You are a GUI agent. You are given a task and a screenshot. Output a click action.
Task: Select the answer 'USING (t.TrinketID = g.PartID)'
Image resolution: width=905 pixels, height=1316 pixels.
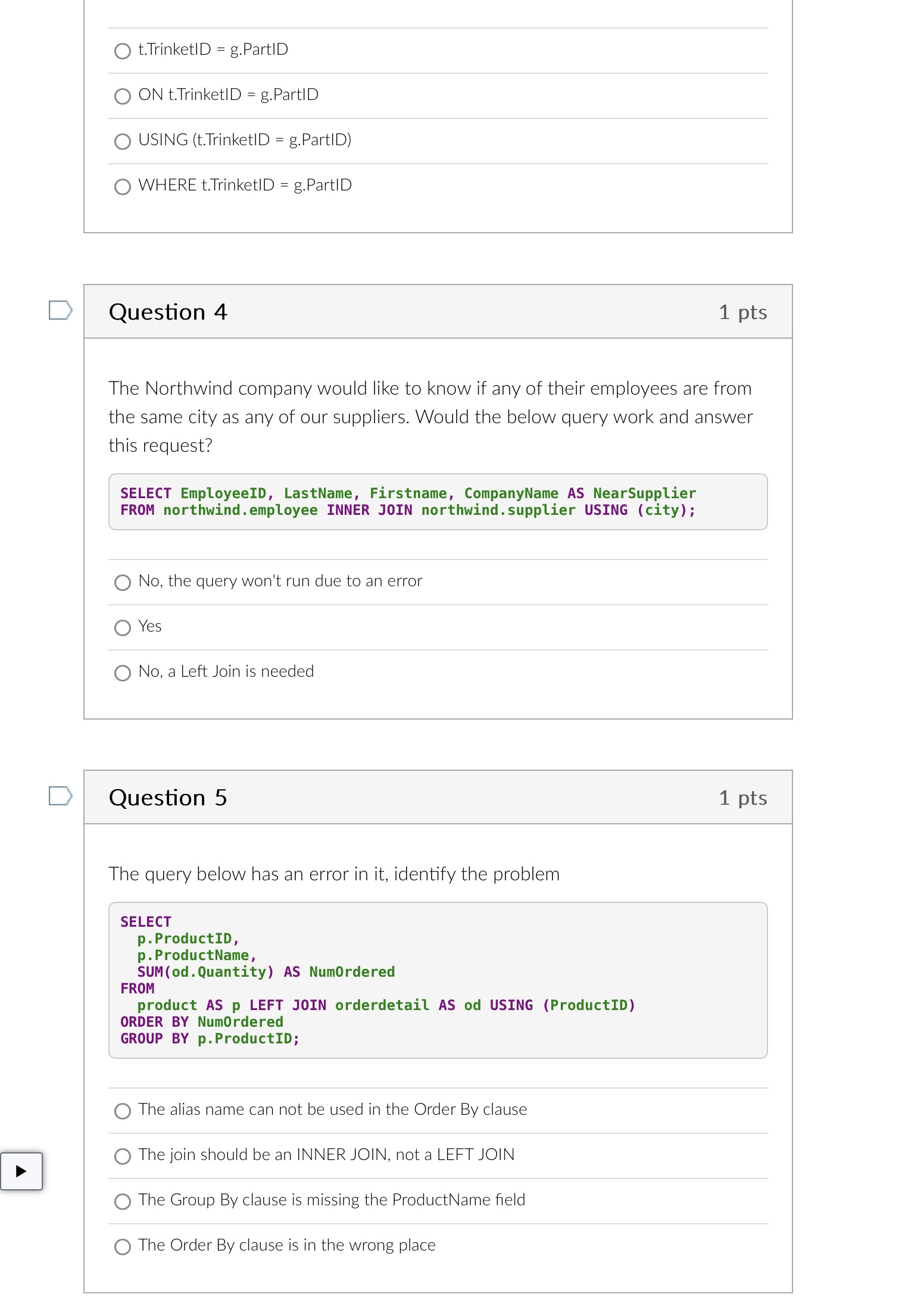(x=122, y=142)
